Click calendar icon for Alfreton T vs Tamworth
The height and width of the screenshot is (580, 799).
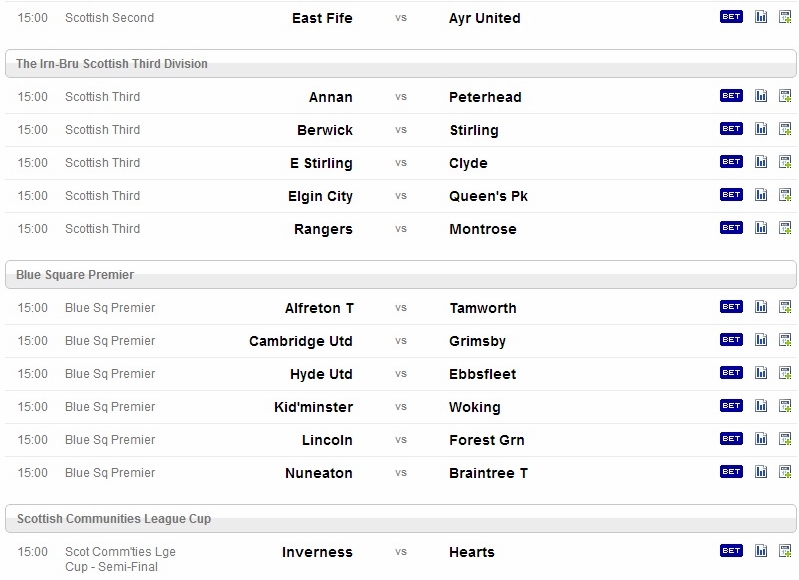click(785, 307)
